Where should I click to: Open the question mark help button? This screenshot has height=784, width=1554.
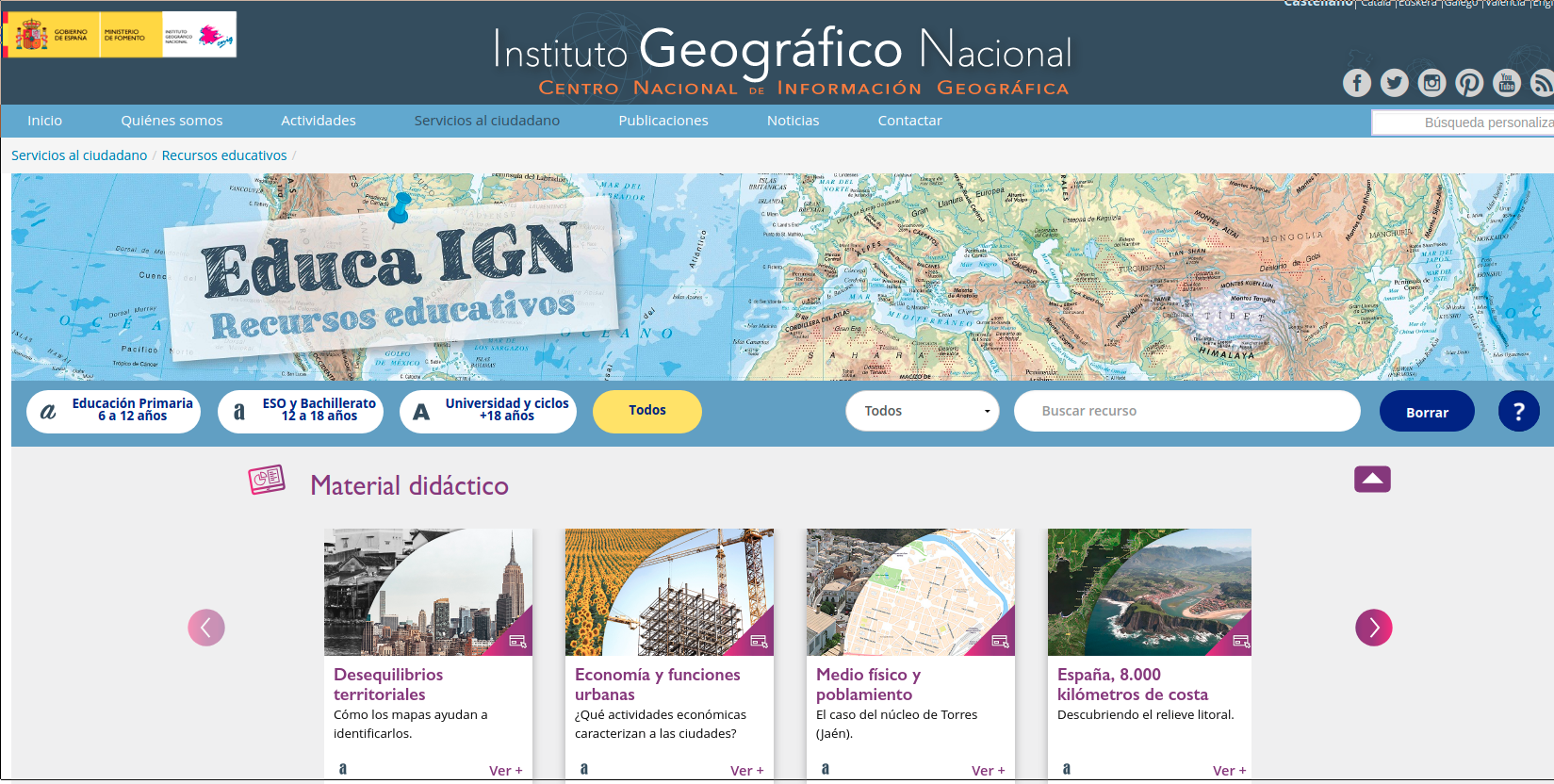(1519, 411)
